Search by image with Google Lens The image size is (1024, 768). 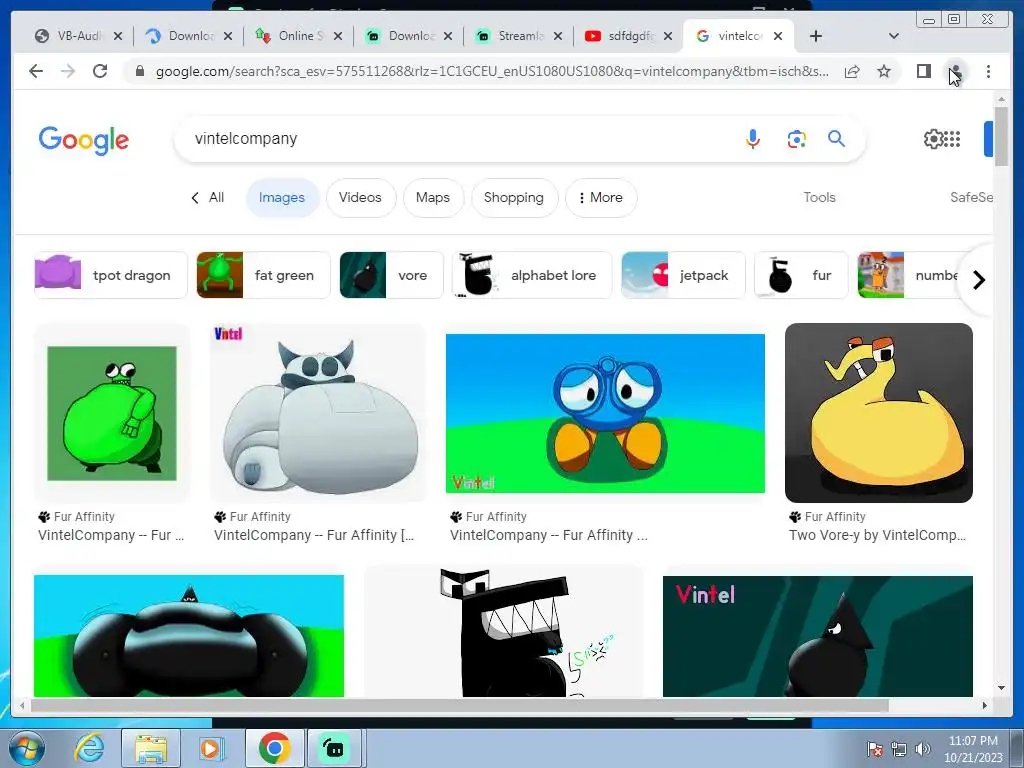tap(796, 139)
